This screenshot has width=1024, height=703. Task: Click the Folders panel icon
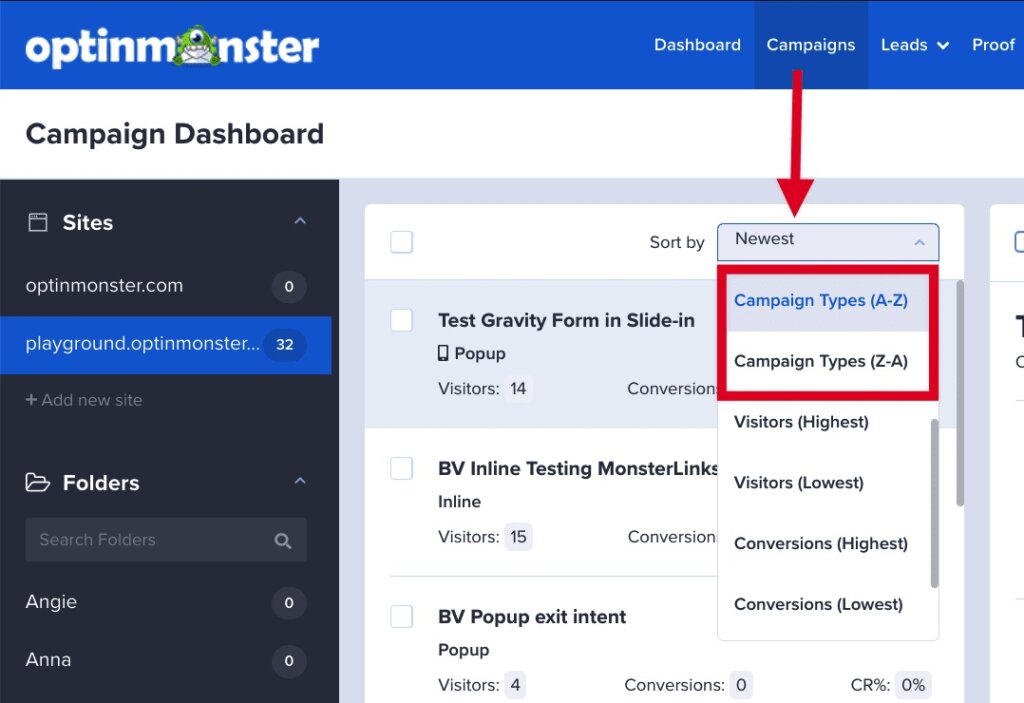[36, 482]
